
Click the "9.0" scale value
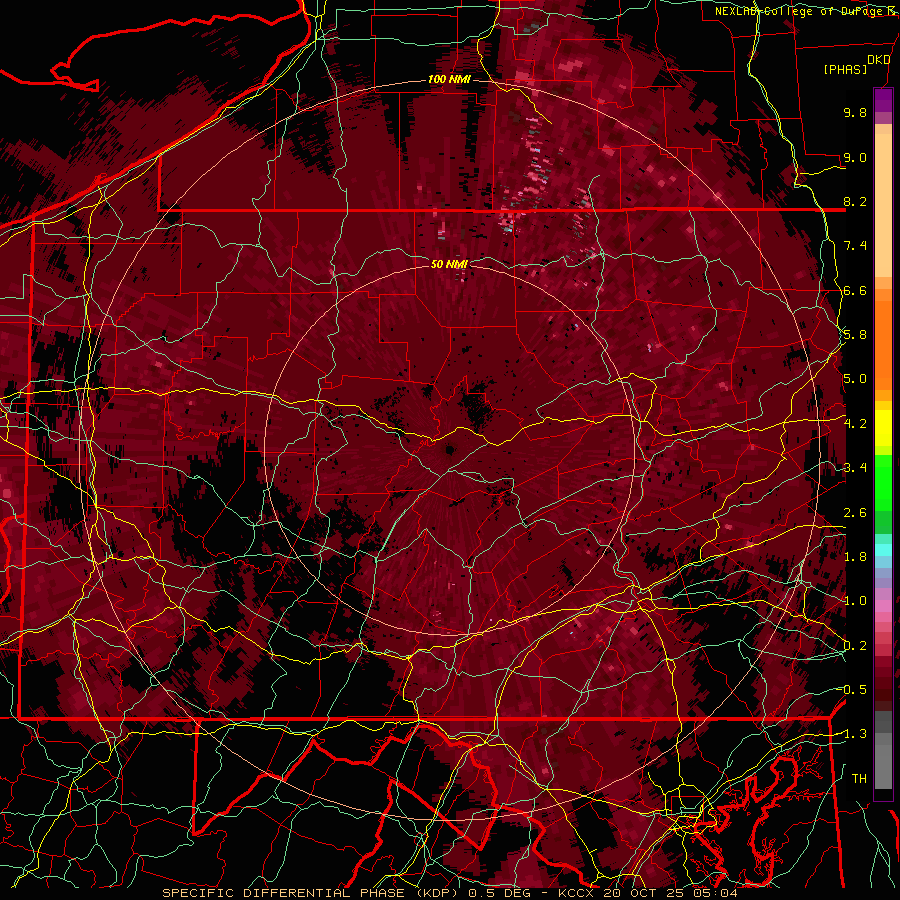[x=855, y=157]
